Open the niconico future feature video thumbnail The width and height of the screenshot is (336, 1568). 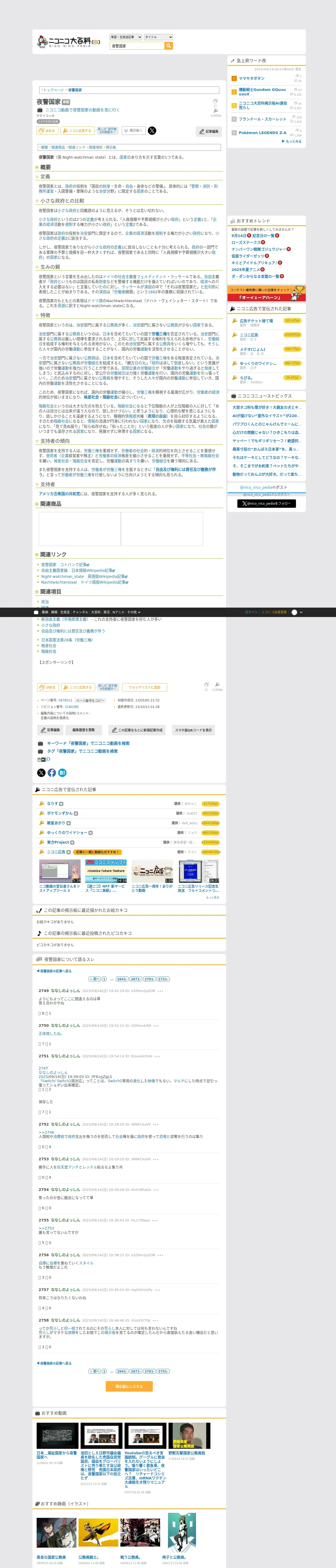coord(106,872)
